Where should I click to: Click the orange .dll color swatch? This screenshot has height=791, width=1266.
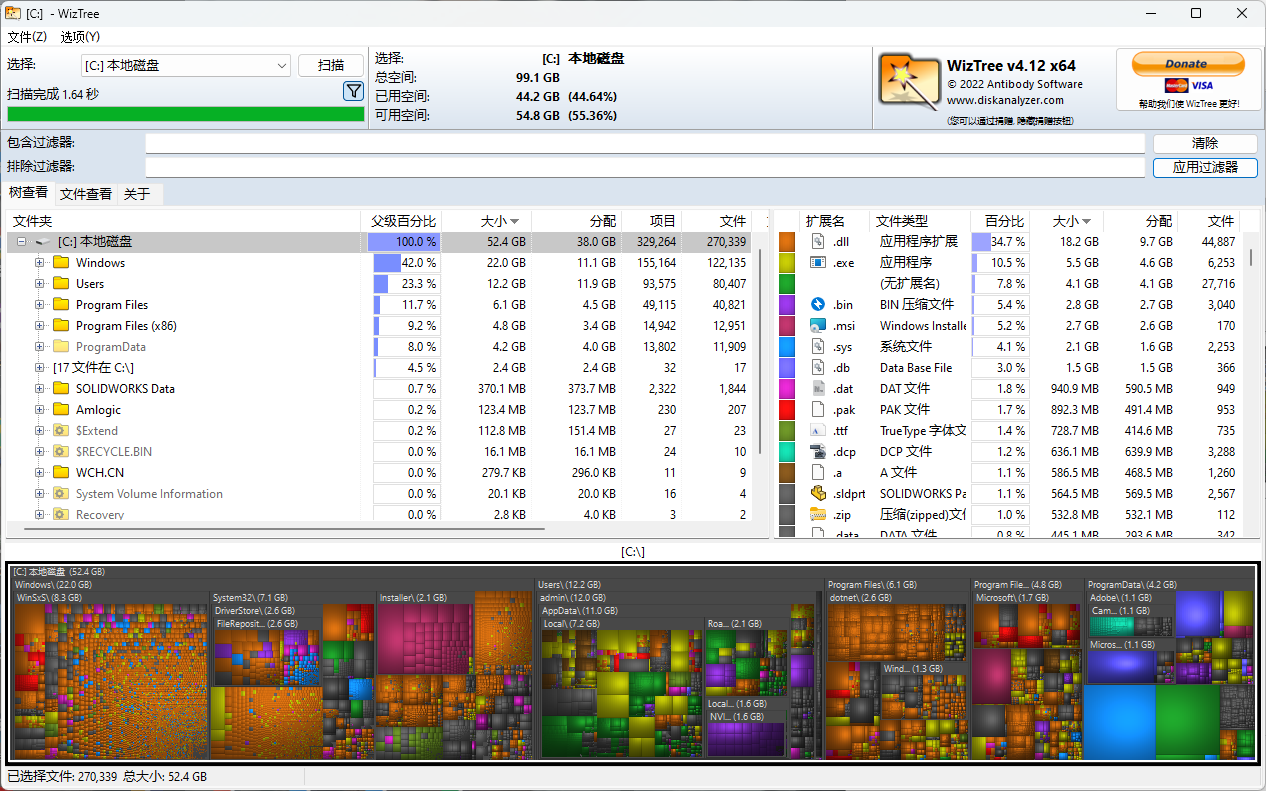click(787, 242)
